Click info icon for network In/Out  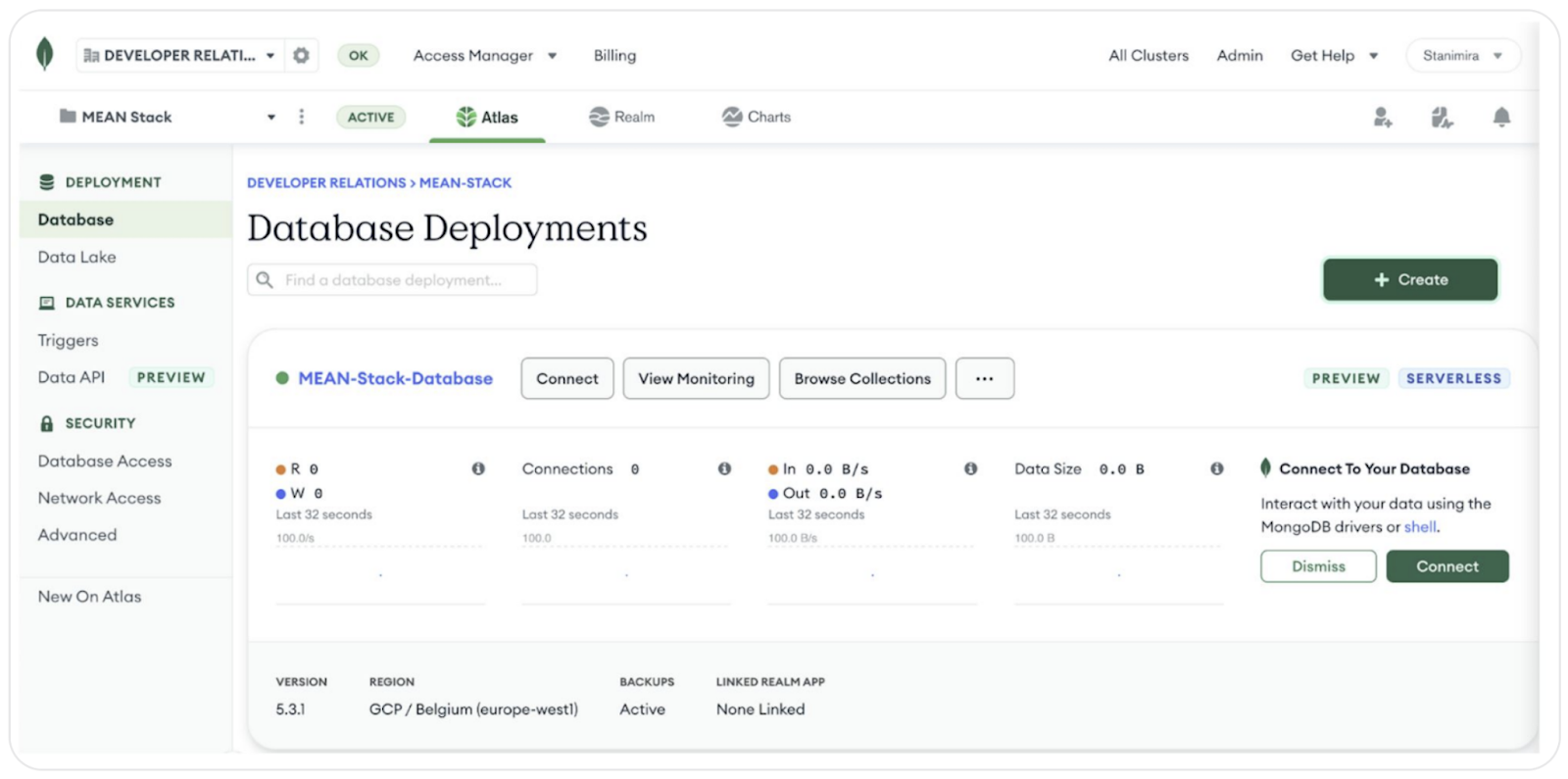970,469
